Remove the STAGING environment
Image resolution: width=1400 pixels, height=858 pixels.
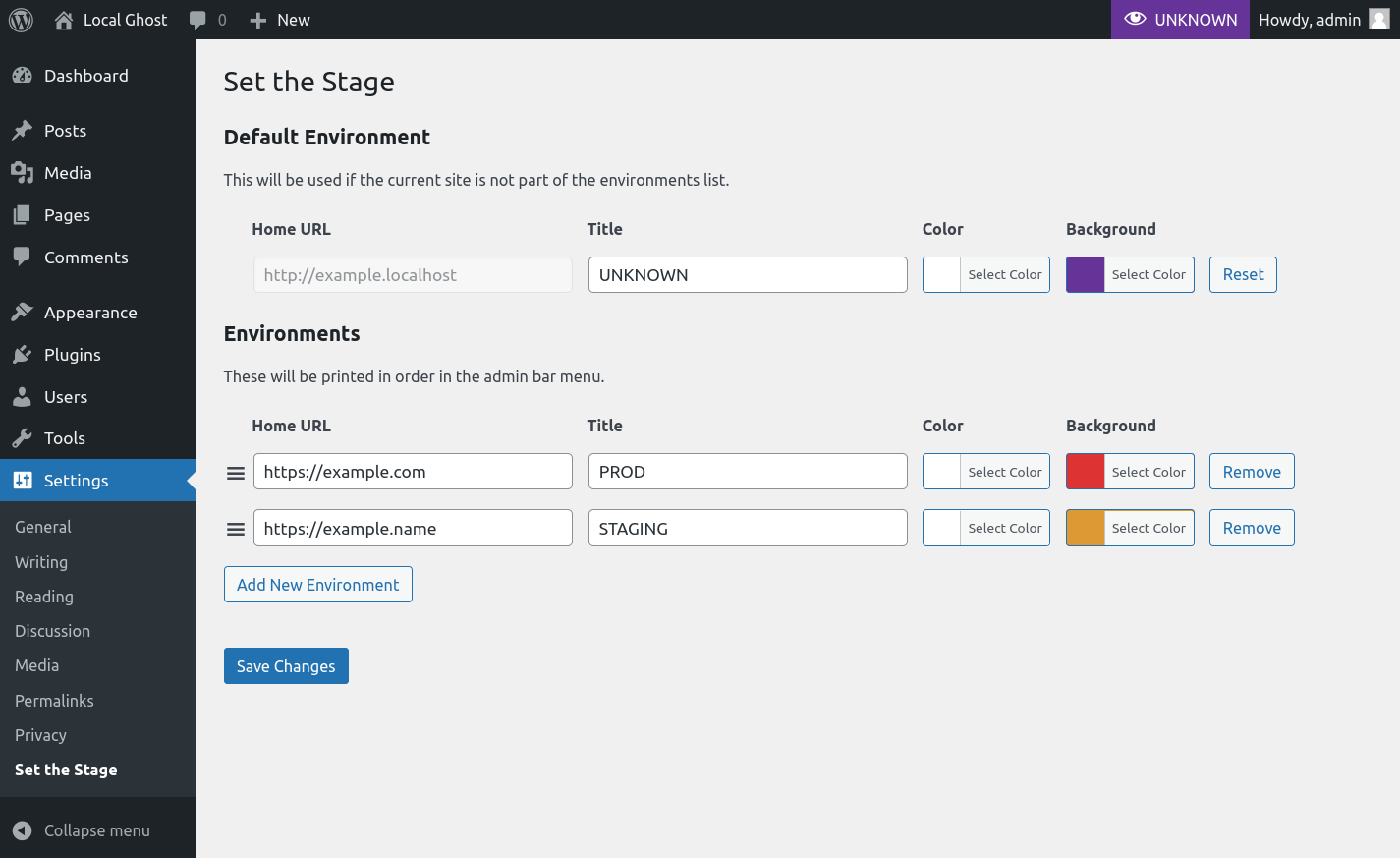(x=1251, y=528)
